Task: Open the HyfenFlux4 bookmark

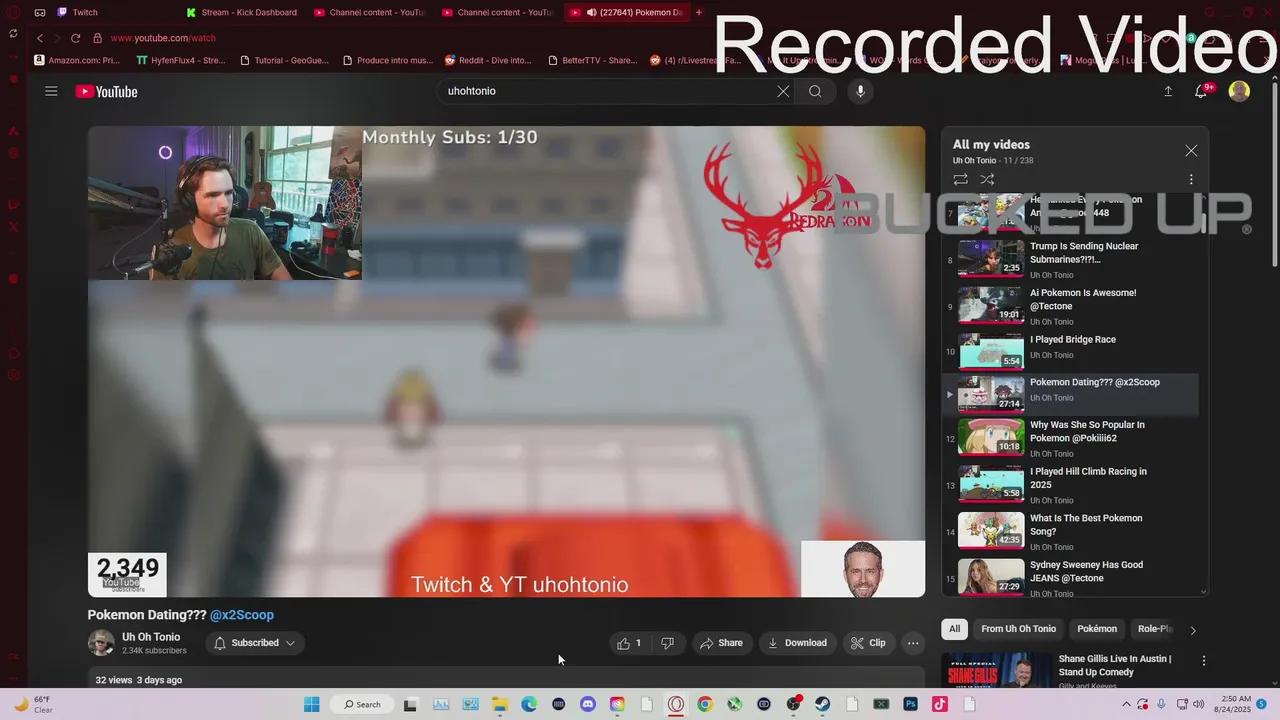Action: 181,60
